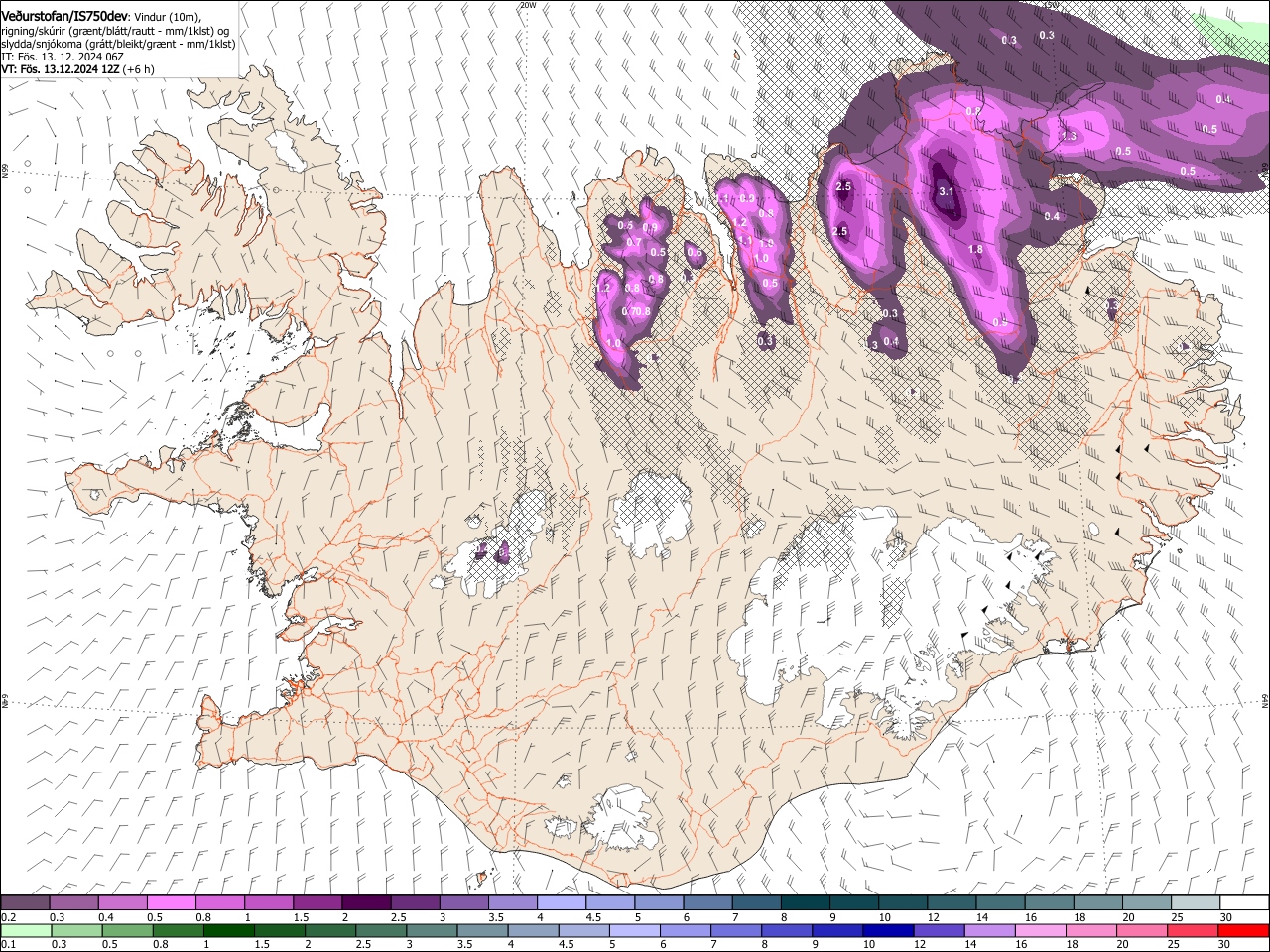Click the valid time line 'VT: Fös. 13.12.2024 12Z (+6 h)'
Image resolution: width=1270 pixels, height=952 pixels.
coord(77,70)
